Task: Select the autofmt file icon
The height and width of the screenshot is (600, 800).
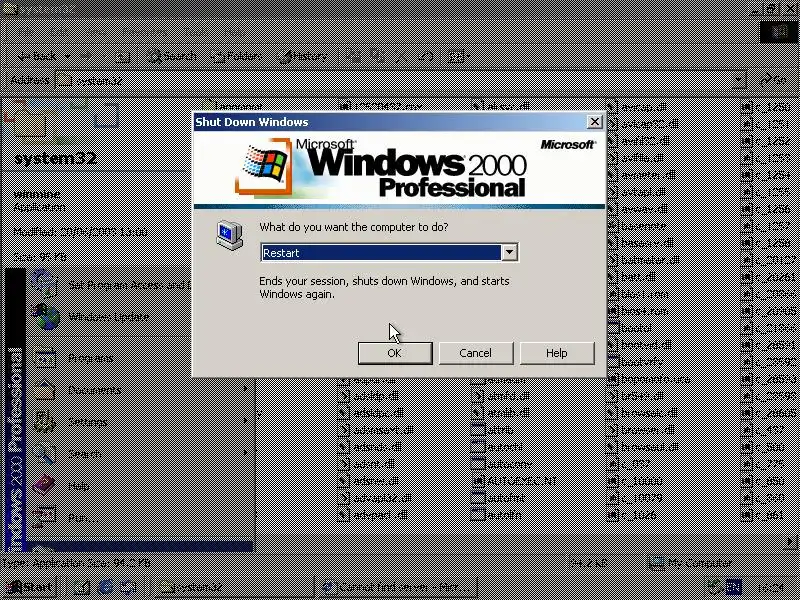Action: pyautogui.click(x=478, y=498)
